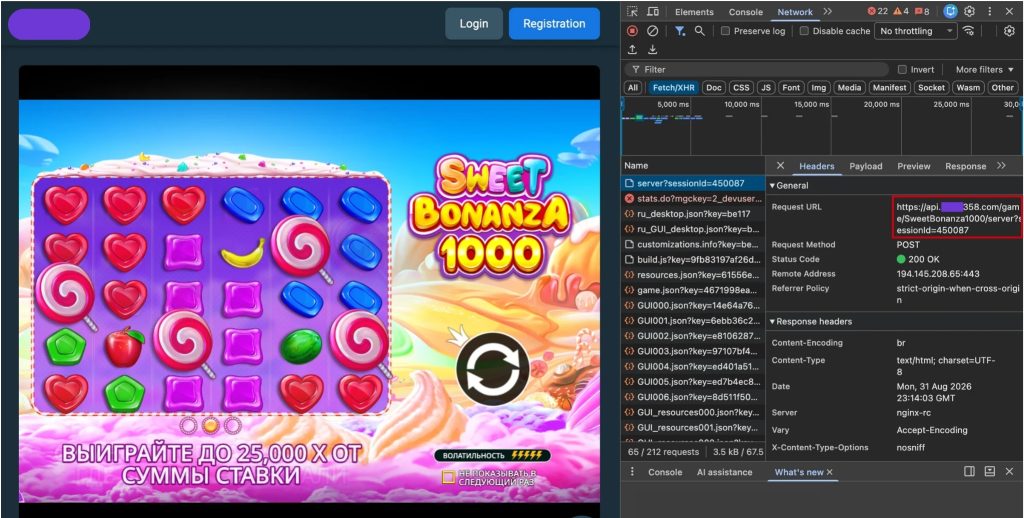Toggle the Fetch/XHR type filter
This screenshot has height=518, width=1024.
click(x=673, y=88)
